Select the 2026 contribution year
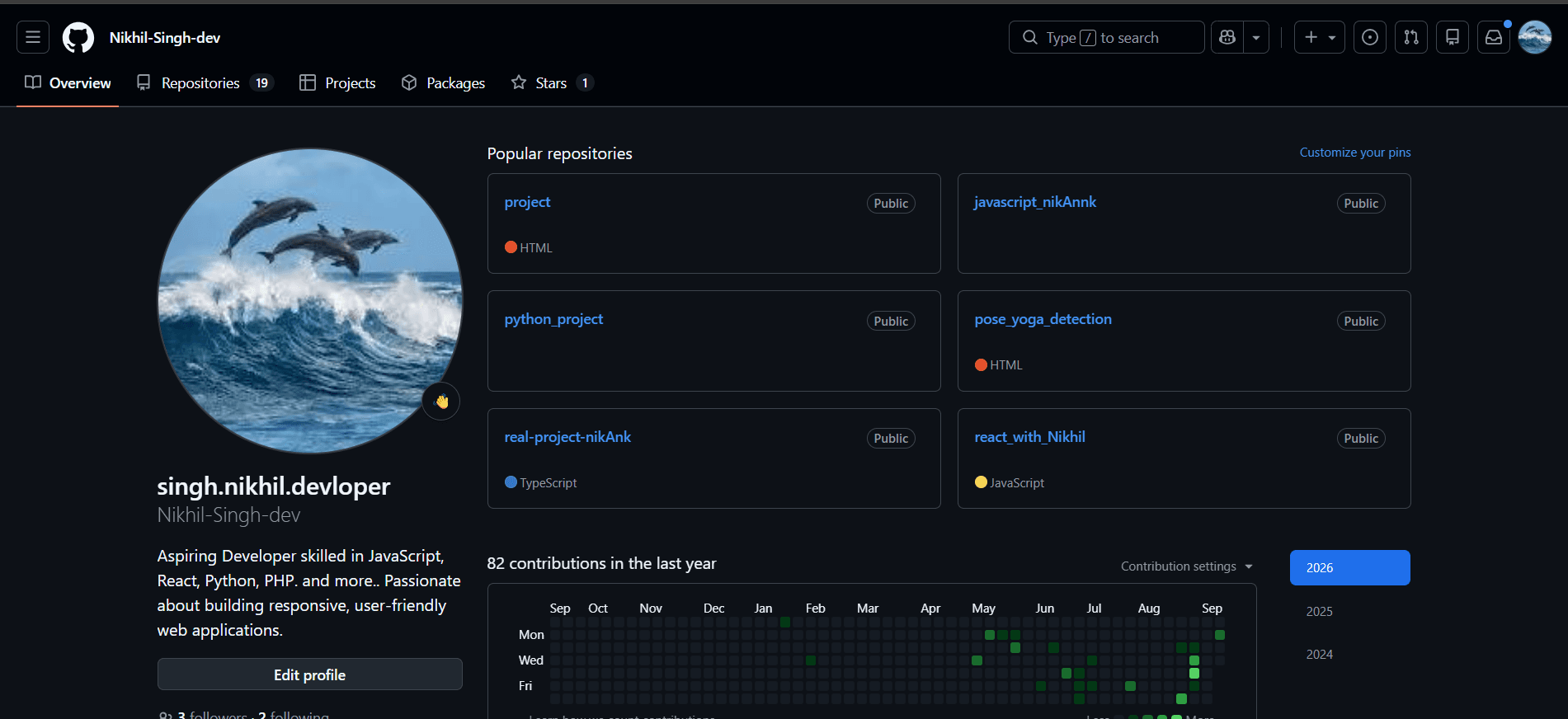The width and height of the screenshot is (1568, 719). pos(1350,567)
